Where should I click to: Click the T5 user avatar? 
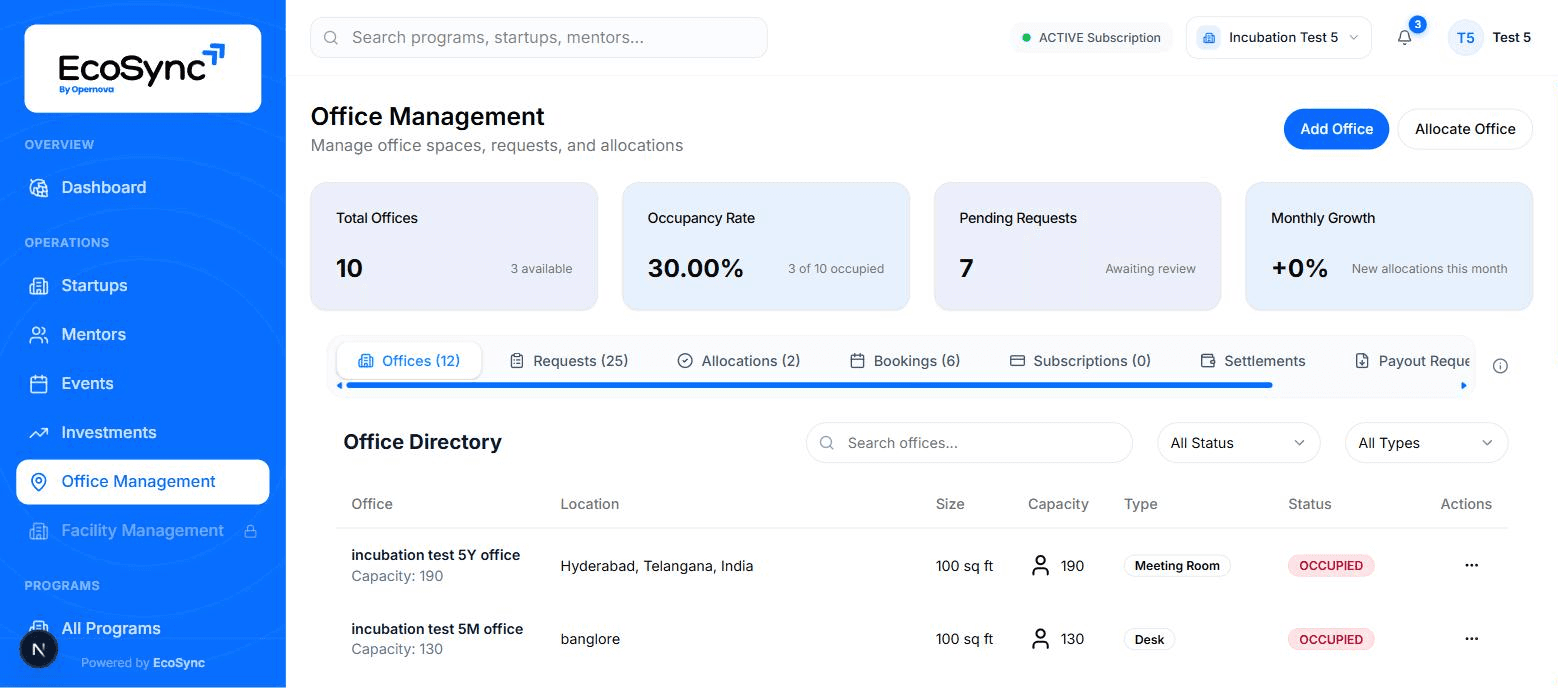pos(1465,38)
